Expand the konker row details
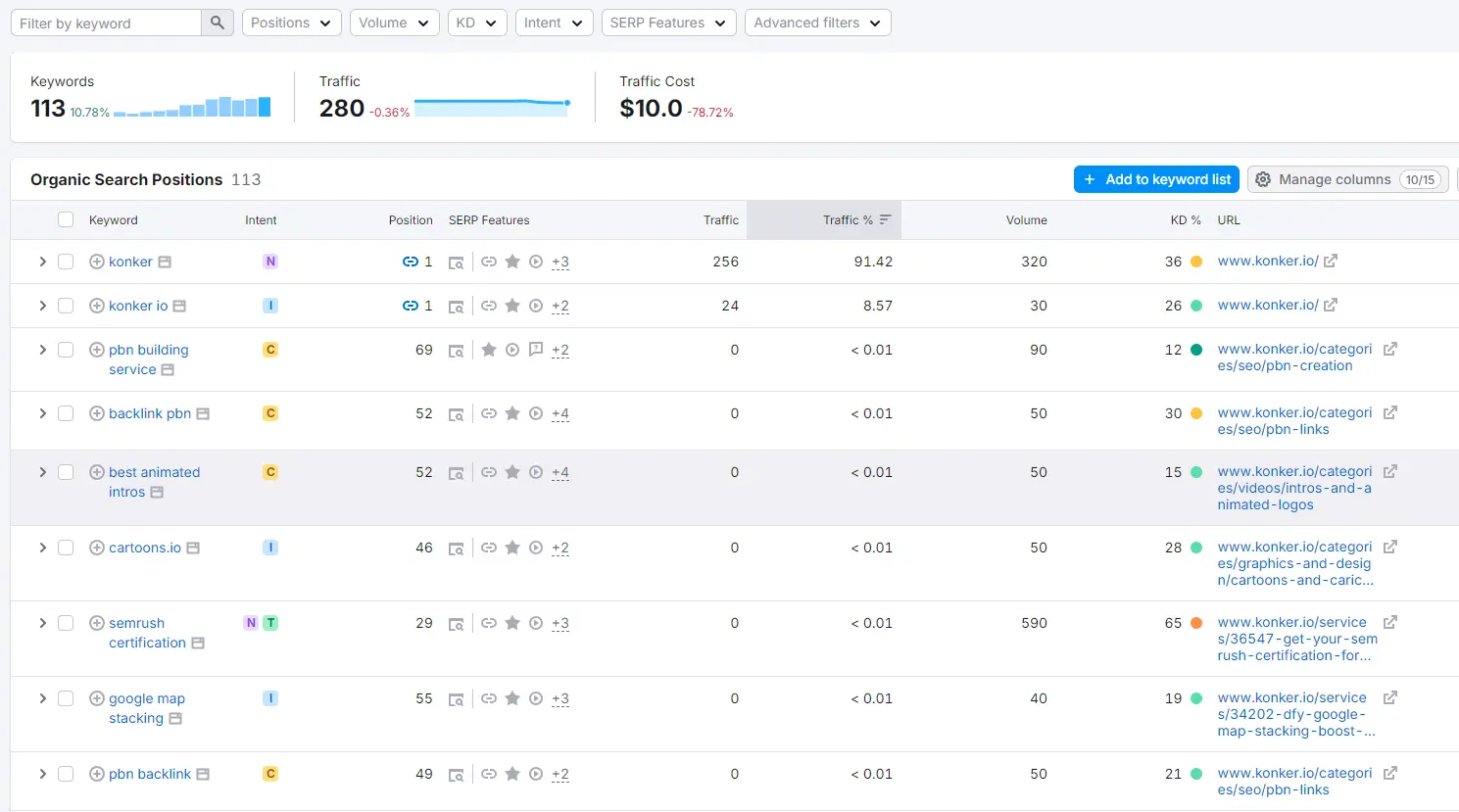1459x812 pixels. pyautogui.click(x=42, y=262)
